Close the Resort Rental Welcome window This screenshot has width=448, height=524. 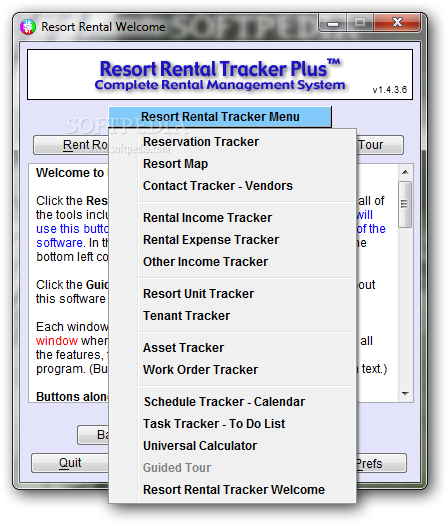(397, 23)
